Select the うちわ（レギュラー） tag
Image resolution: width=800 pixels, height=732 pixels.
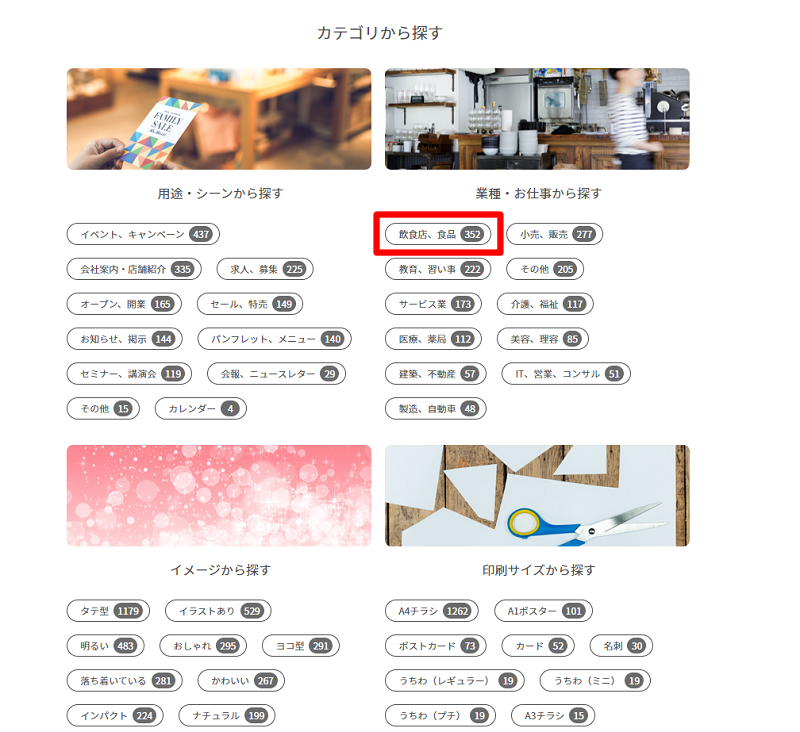pyautogui.click(x=455, y=680)
